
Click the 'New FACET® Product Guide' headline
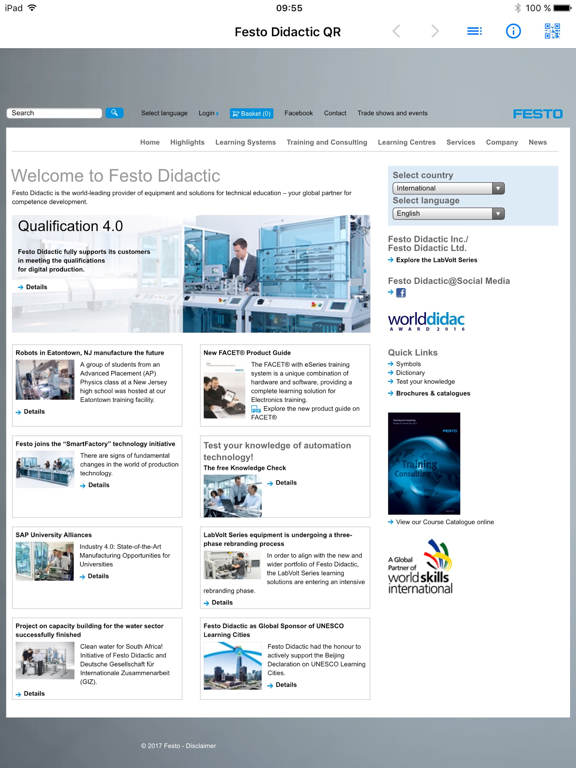click(247, 353)
